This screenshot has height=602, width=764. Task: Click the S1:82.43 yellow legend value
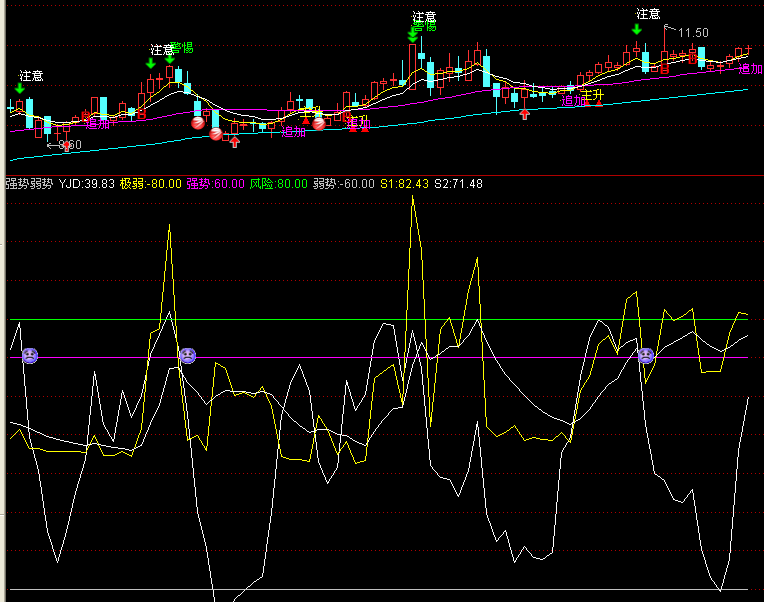tap(404, 184)
